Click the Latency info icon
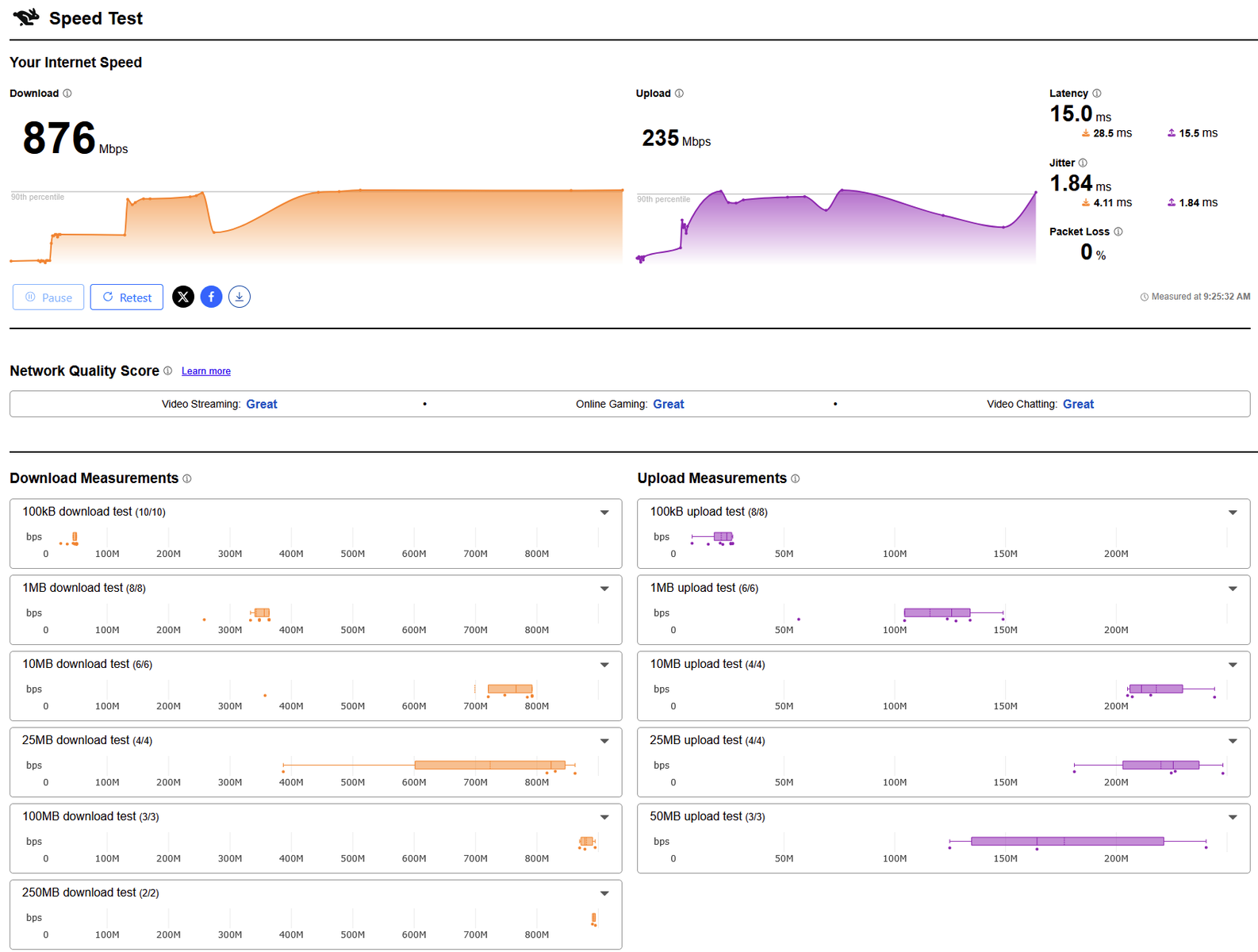 tap(1097, 94)
